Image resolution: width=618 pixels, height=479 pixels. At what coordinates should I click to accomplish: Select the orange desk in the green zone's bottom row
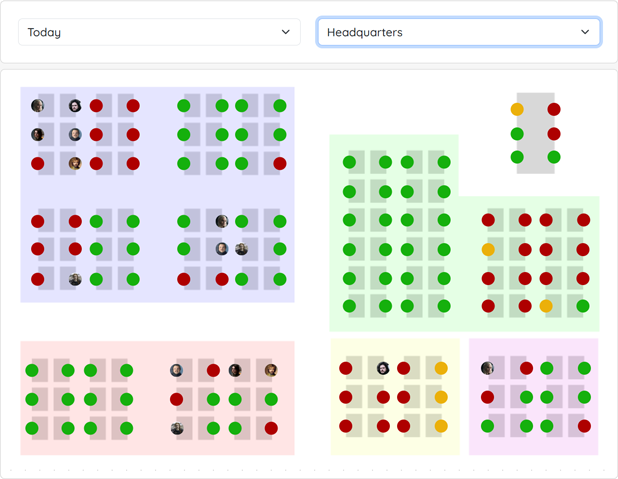pyautogui.click(x=546, y=306)
